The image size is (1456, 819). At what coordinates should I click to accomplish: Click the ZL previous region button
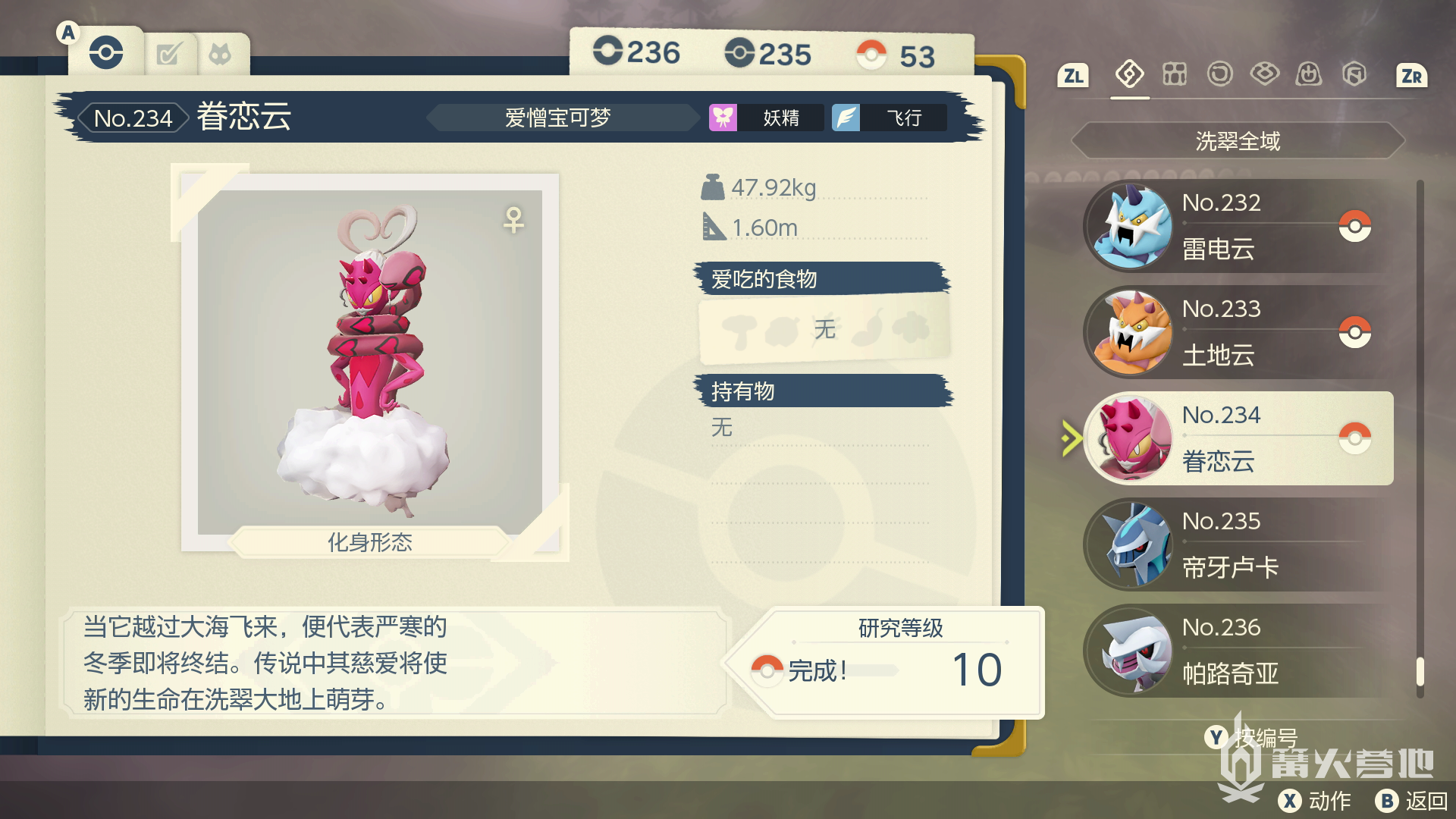tap(1073, 76)
